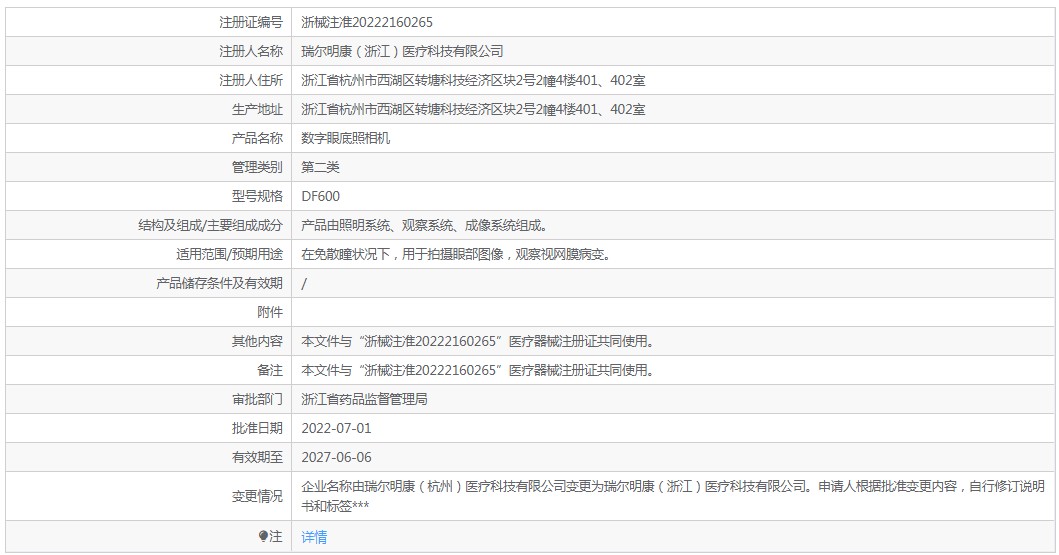Select the 变更情况 label
1059x555 pixels.
tap(257, 496)
